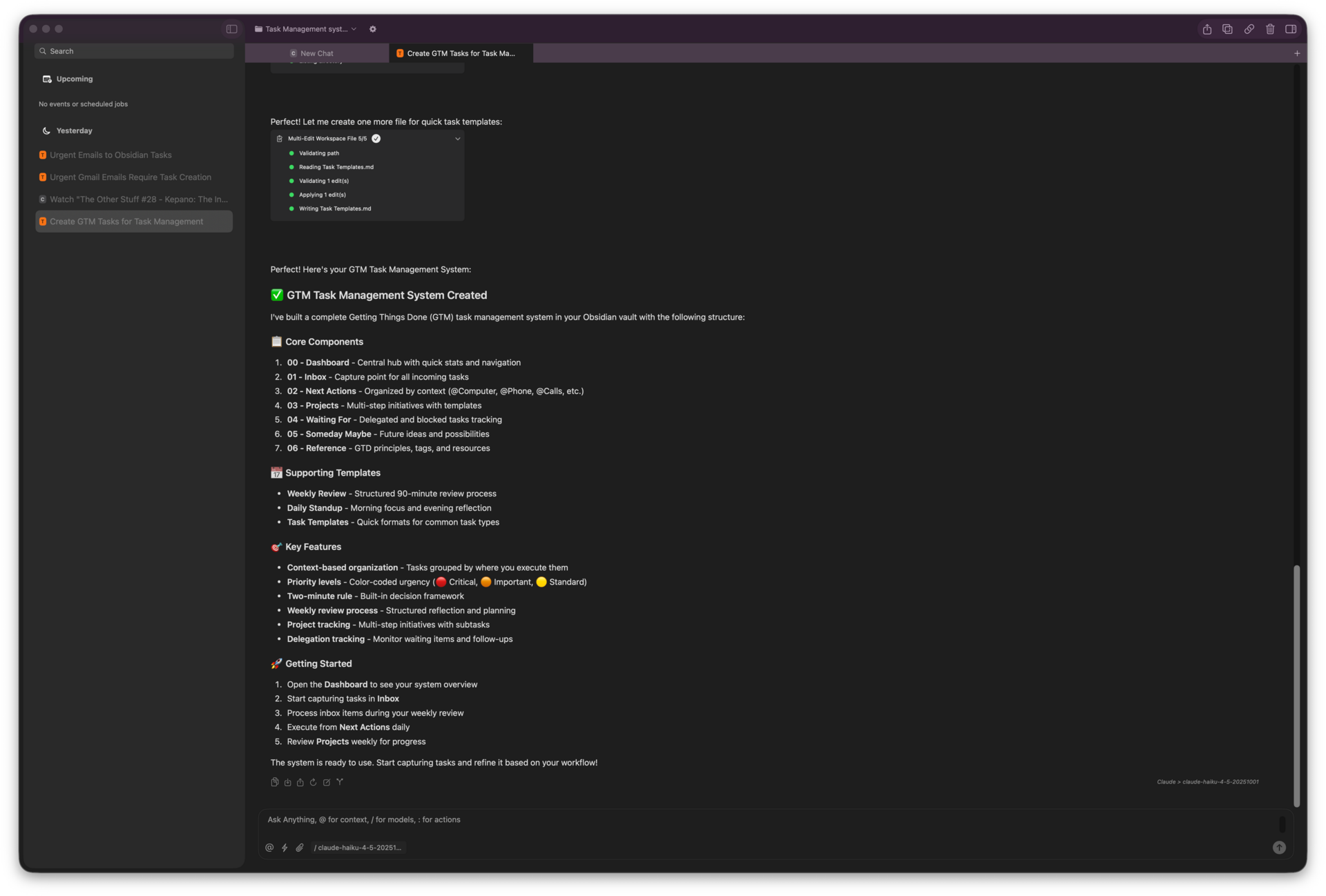Viewport: 1326px width, 896px height.
Task: Click the Claude > claude-haiku-4-5-20251001 label
Action: [x=1207, y=782]
